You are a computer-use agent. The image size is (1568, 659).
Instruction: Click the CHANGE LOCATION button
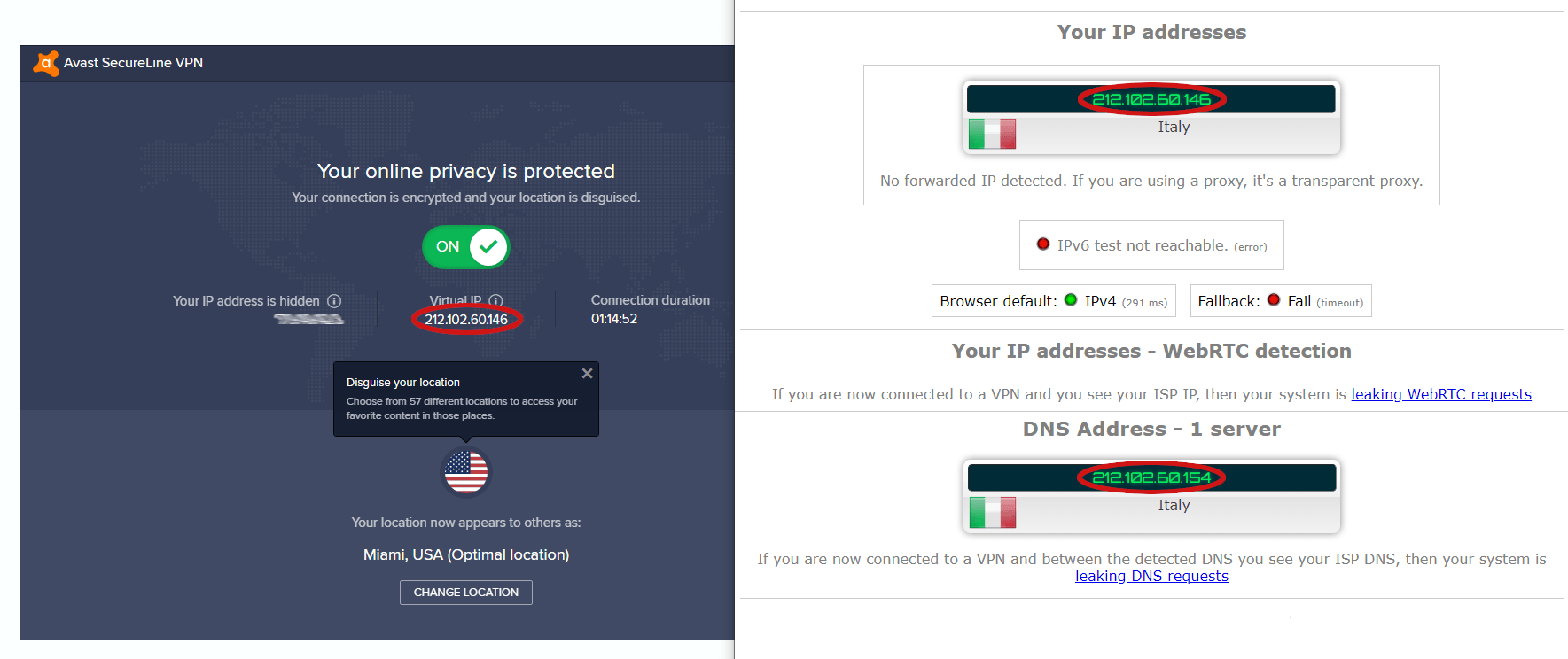click(465, 592)
